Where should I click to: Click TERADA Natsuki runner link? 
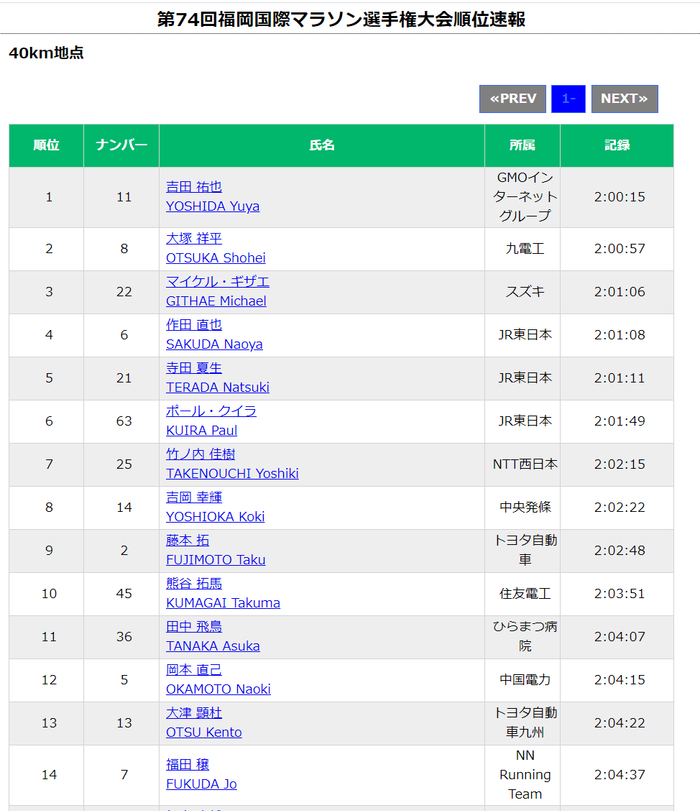[x=217, y=387]
